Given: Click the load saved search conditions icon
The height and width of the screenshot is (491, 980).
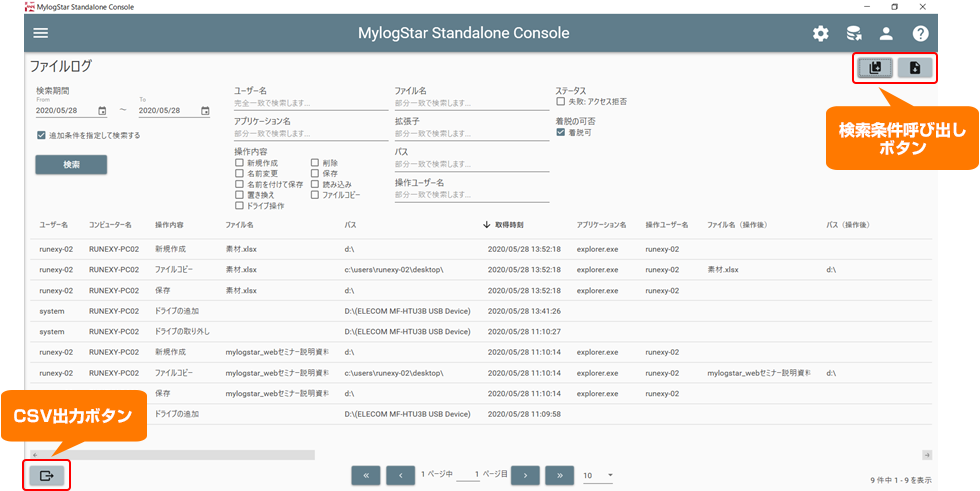Looking at the screenshot, I should pos(875,68).
